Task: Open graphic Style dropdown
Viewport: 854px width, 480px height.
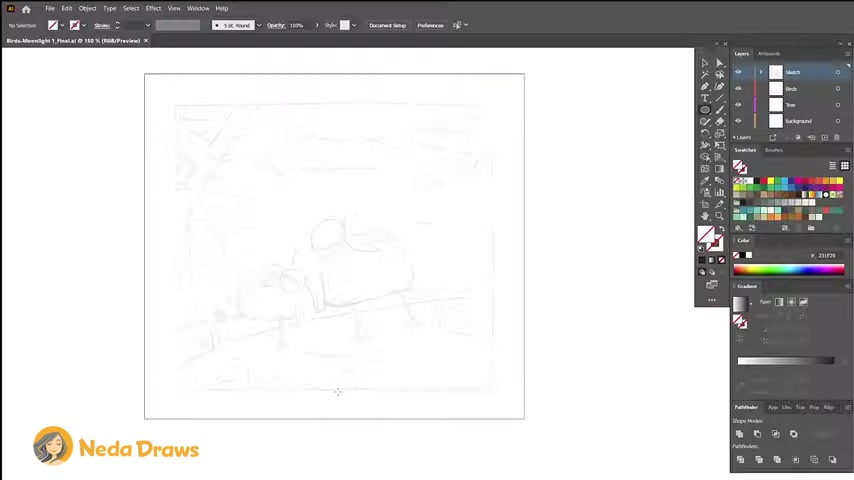Action: (354, 26)
